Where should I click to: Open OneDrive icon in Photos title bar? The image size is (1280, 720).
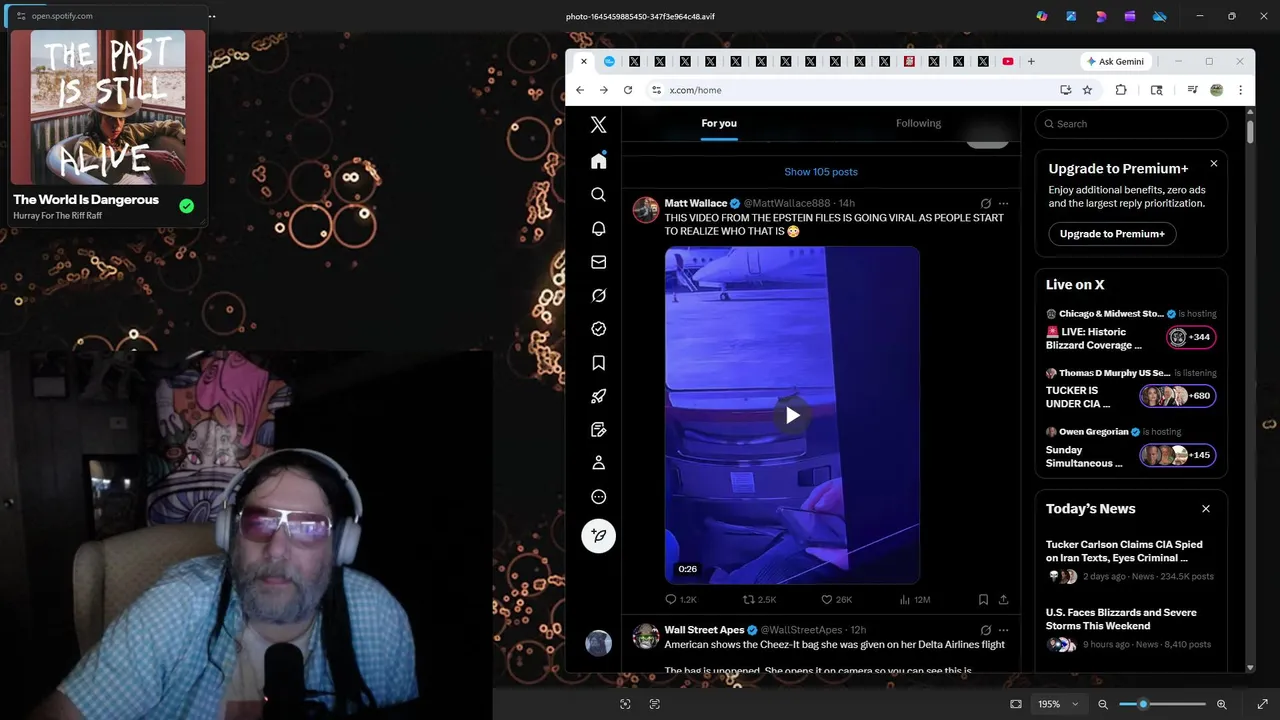[1160, 16]
